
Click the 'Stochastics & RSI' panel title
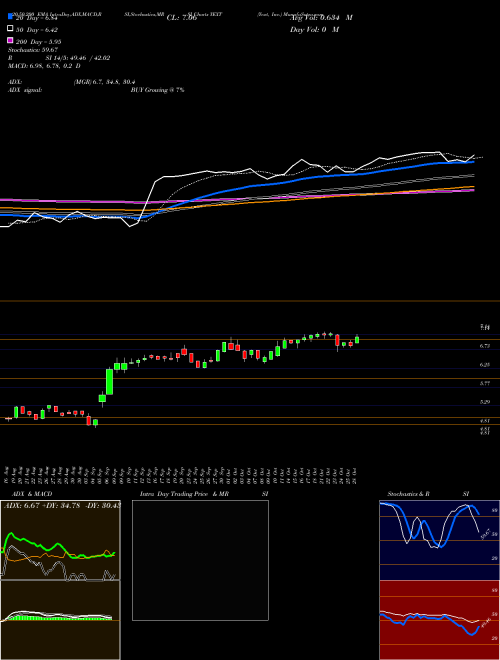click(x=428, y=494)
